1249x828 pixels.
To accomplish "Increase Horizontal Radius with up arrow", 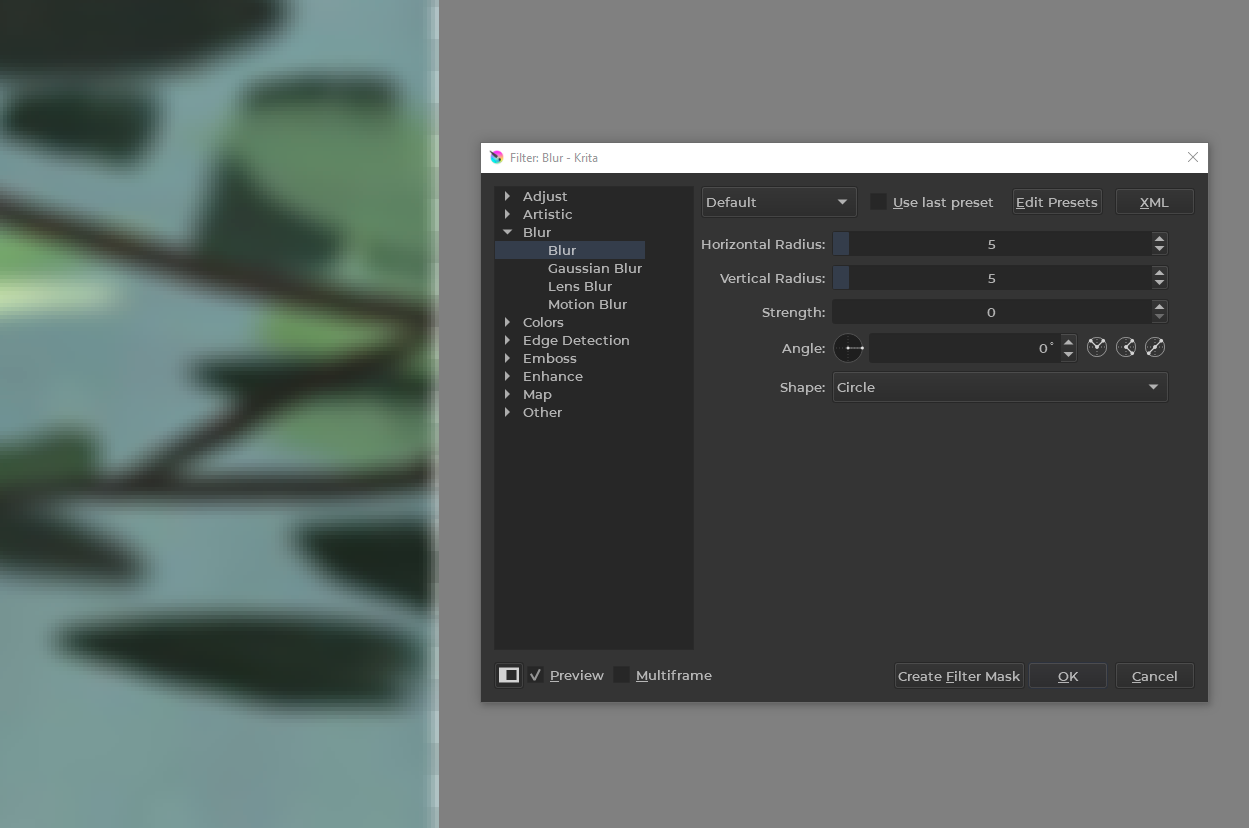I will point(1159,239).
